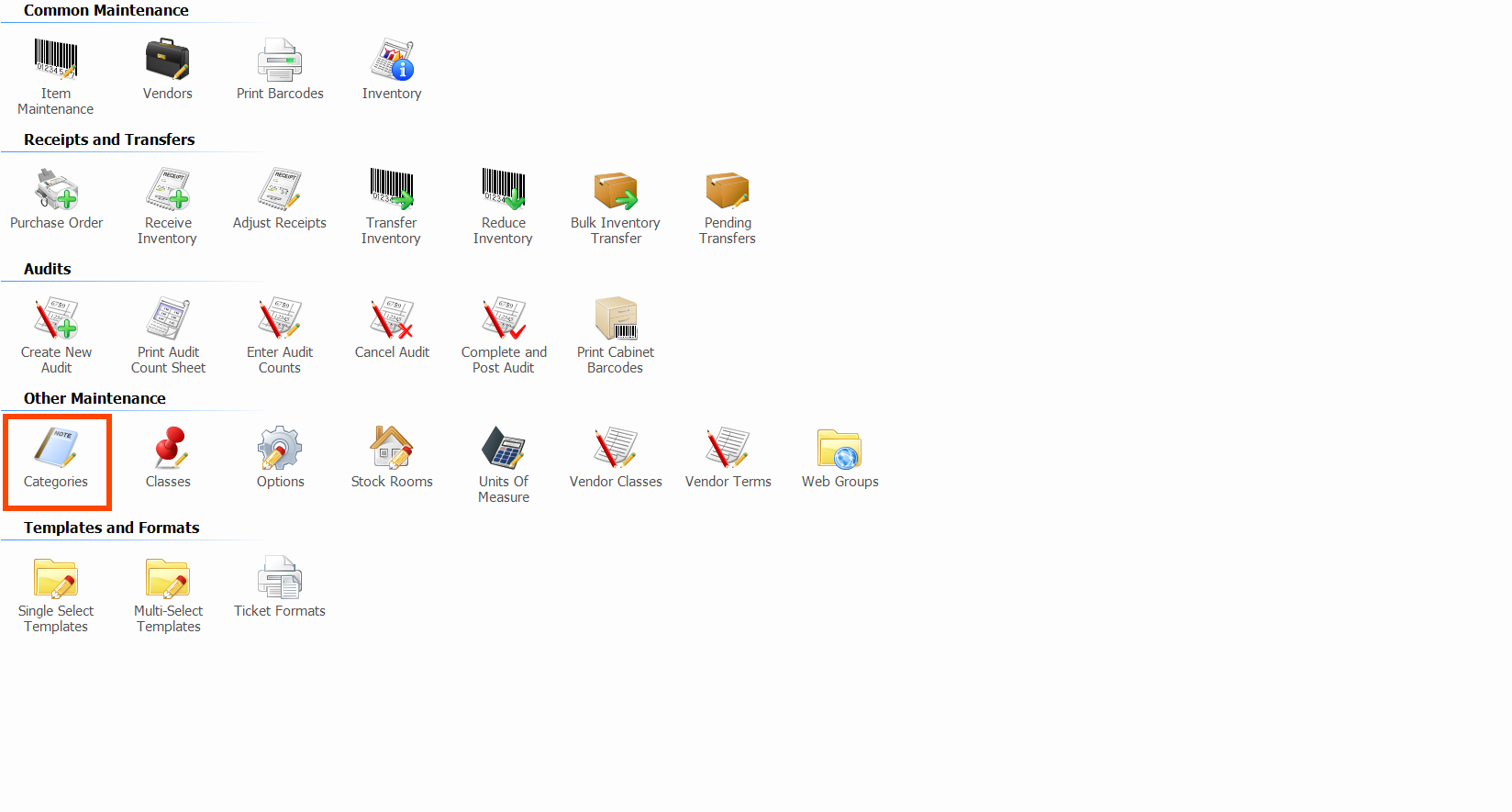1512x812 pixels.
Task: Choose Cancel Audit
Action: [x=392, y=319]
